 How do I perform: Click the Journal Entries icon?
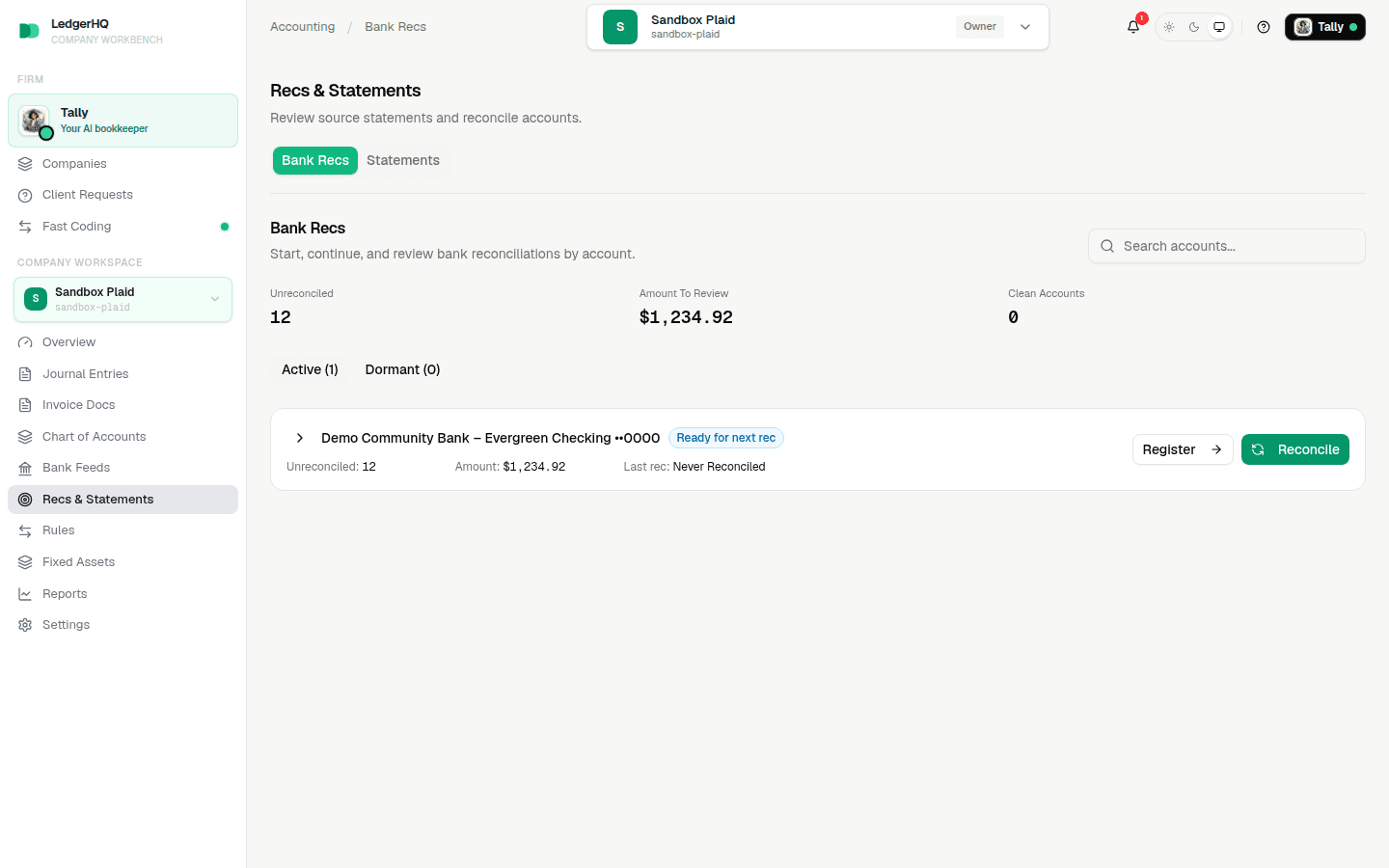pos(25,374)
